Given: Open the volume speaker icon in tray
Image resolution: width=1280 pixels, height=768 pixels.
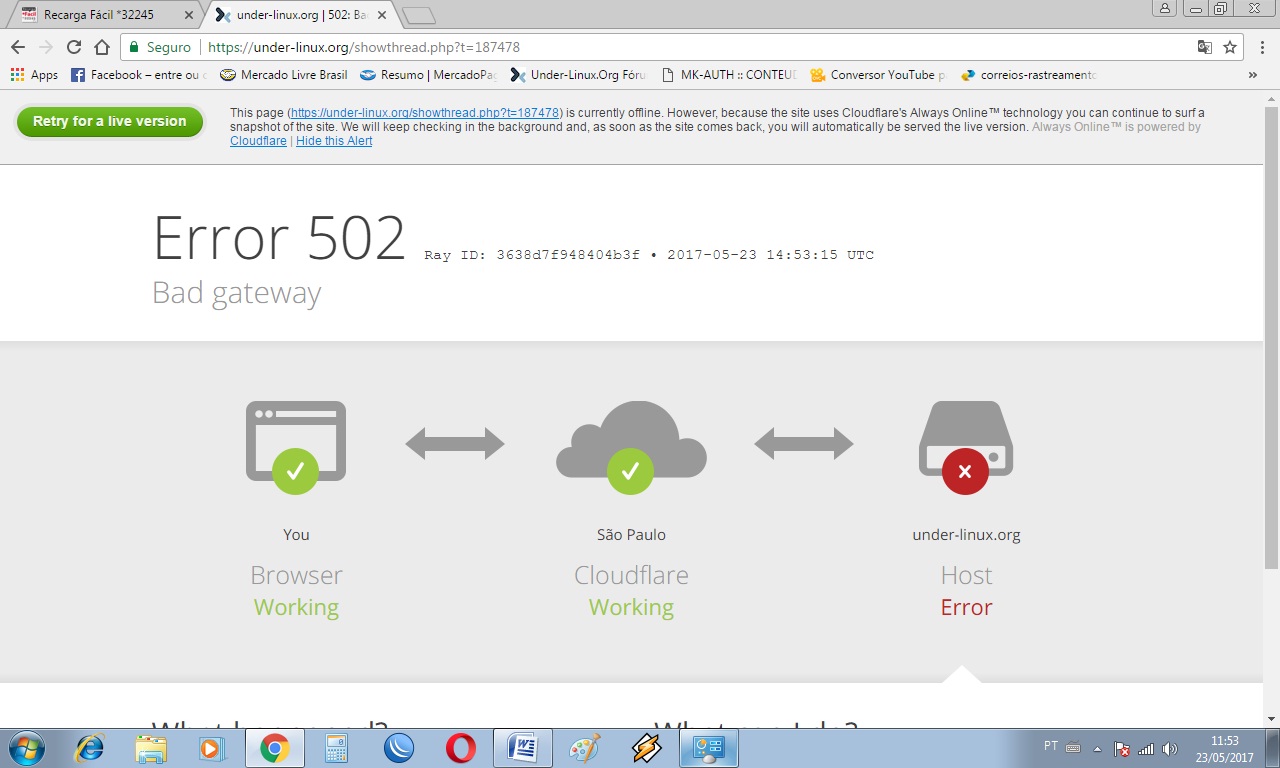Looking at the screenshot, I should 1170,749.
